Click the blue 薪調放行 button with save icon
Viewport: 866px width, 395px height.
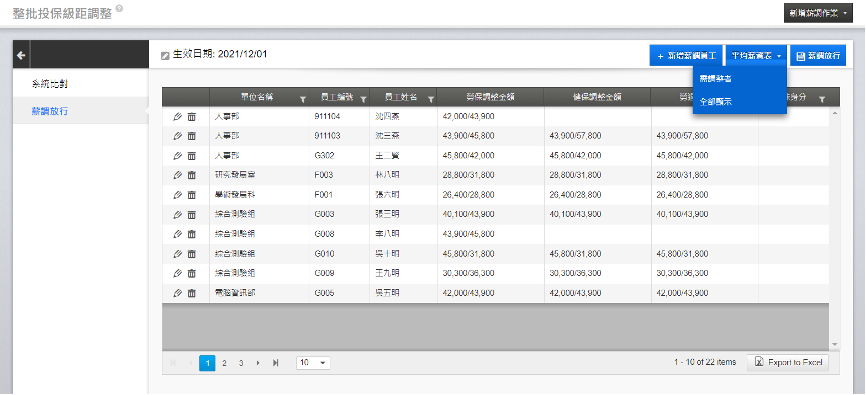818,56
